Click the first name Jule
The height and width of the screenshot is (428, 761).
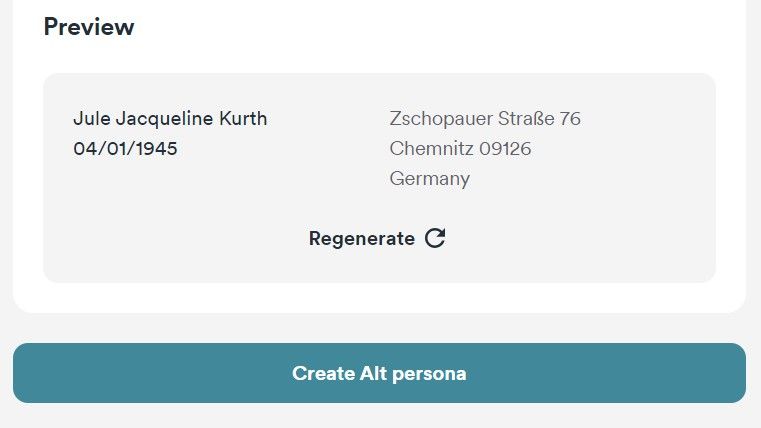[x=92, y=119]
